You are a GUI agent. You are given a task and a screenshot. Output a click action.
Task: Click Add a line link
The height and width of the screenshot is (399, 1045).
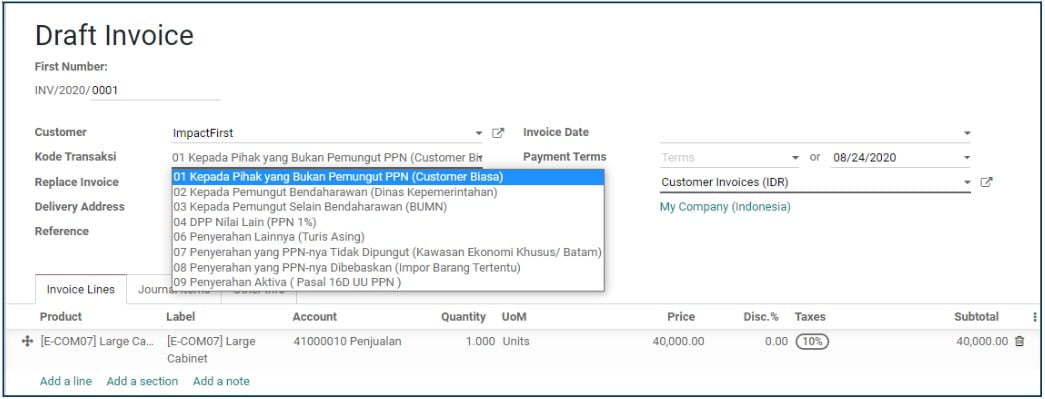[66, 381]
